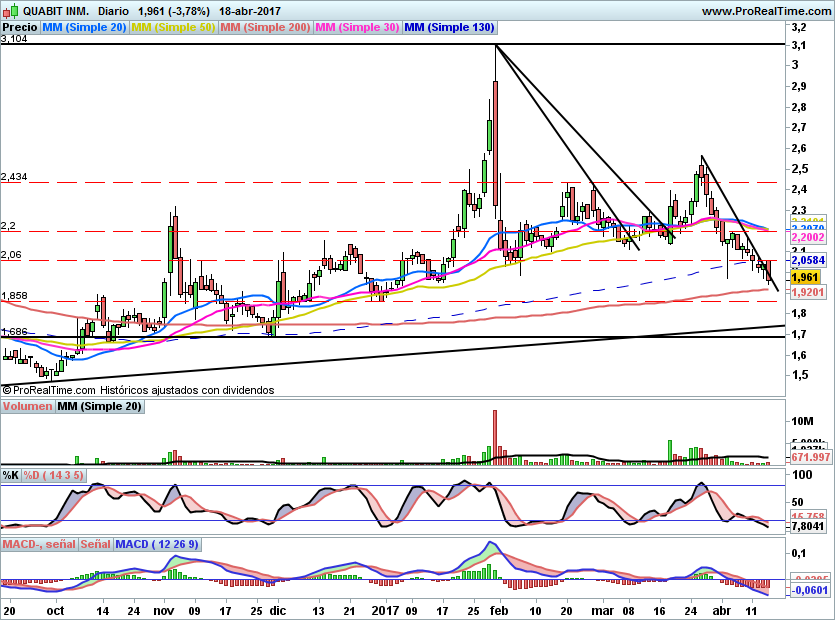Click the Volumen panel label
This screenshot has width=835, height=620.
click(28, 407)
